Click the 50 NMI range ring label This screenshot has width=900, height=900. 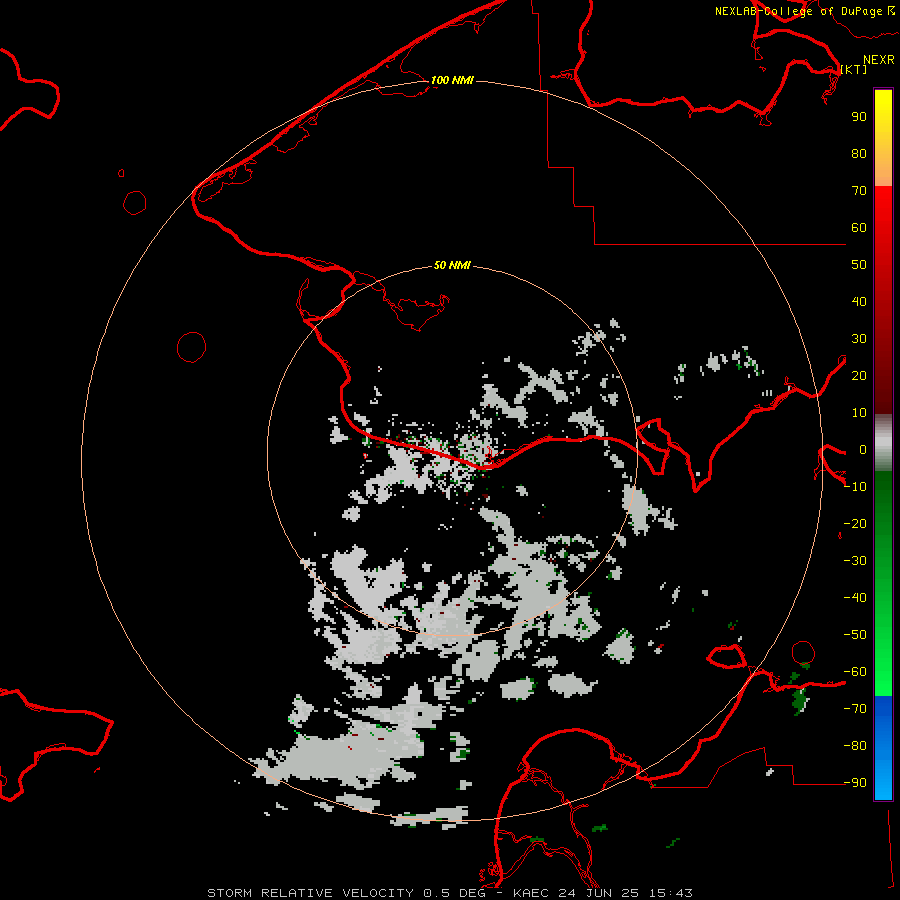[x=452, y=265]
